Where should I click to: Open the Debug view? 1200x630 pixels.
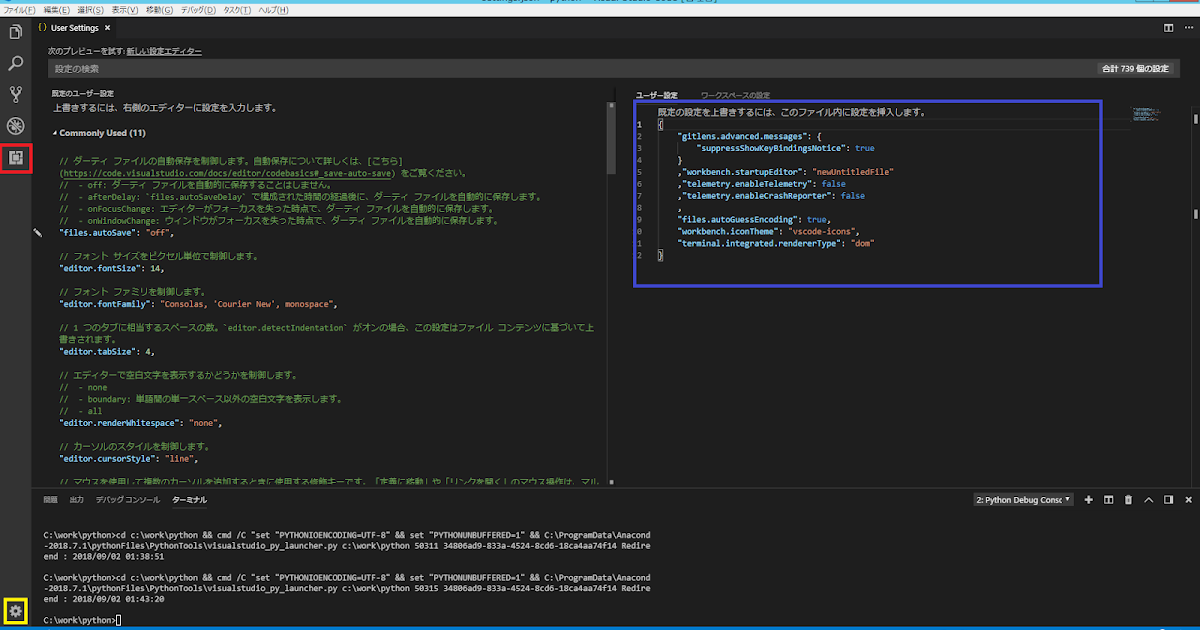[x=14, y=126]
